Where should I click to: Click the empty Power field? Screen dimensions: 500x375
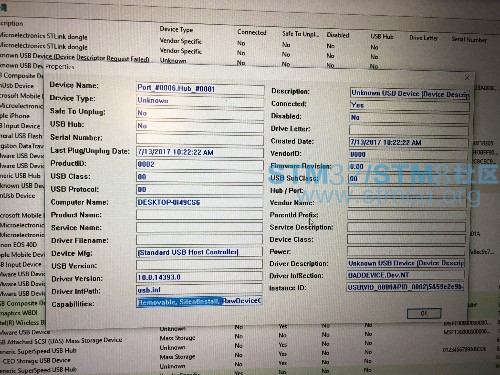[406, 251]
